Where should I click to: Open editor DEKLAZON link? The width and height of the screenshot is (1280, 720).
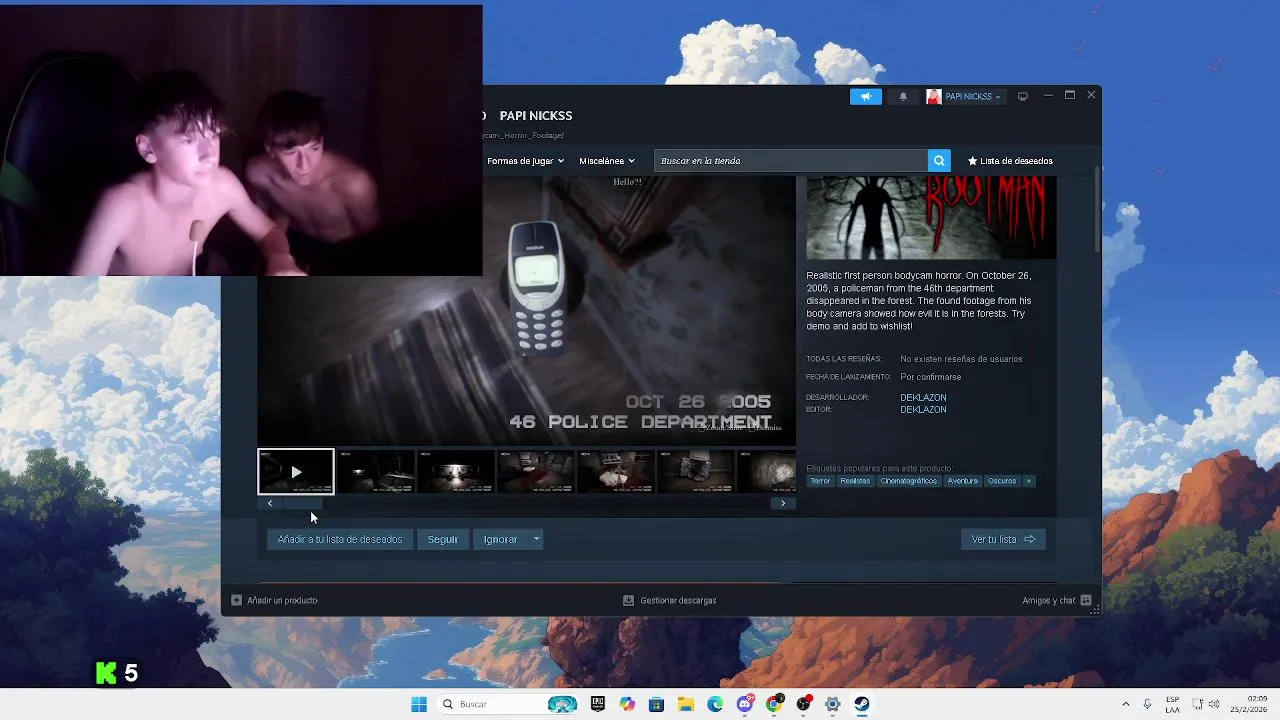pyautogui.click(x=923, y=410)
